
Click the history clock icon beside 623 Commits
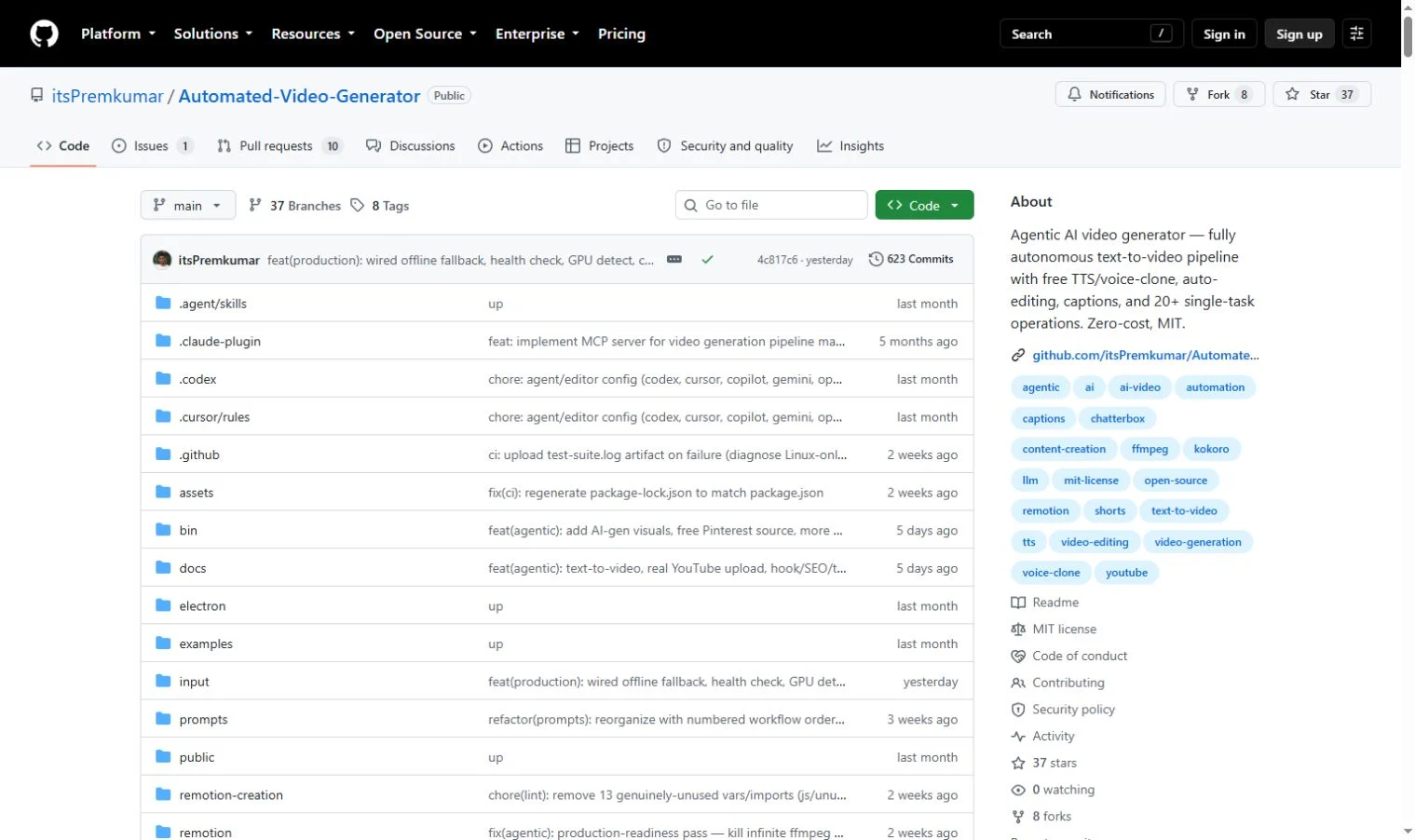click(876, 259)
